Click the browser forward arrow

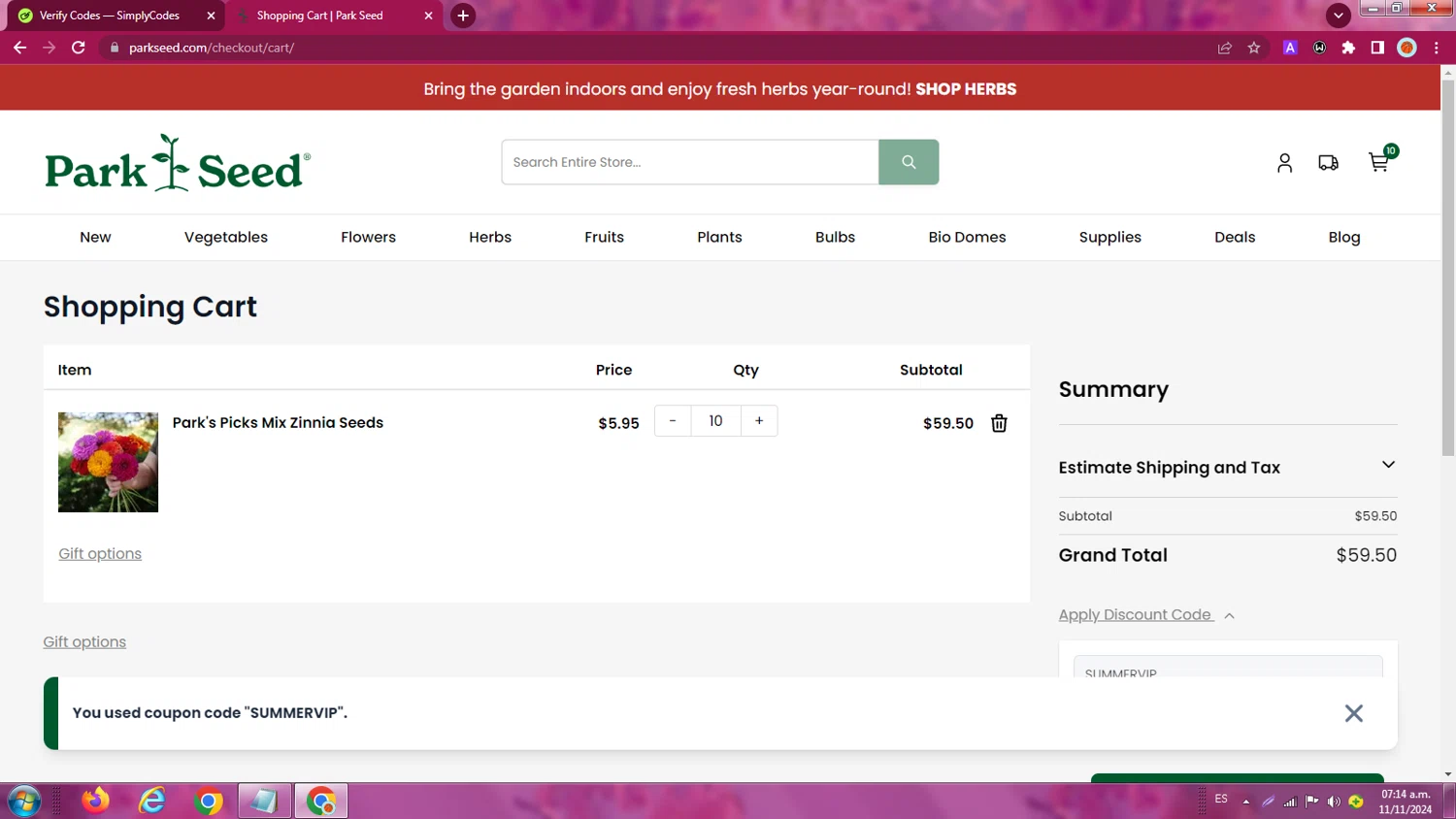(49, 48)
